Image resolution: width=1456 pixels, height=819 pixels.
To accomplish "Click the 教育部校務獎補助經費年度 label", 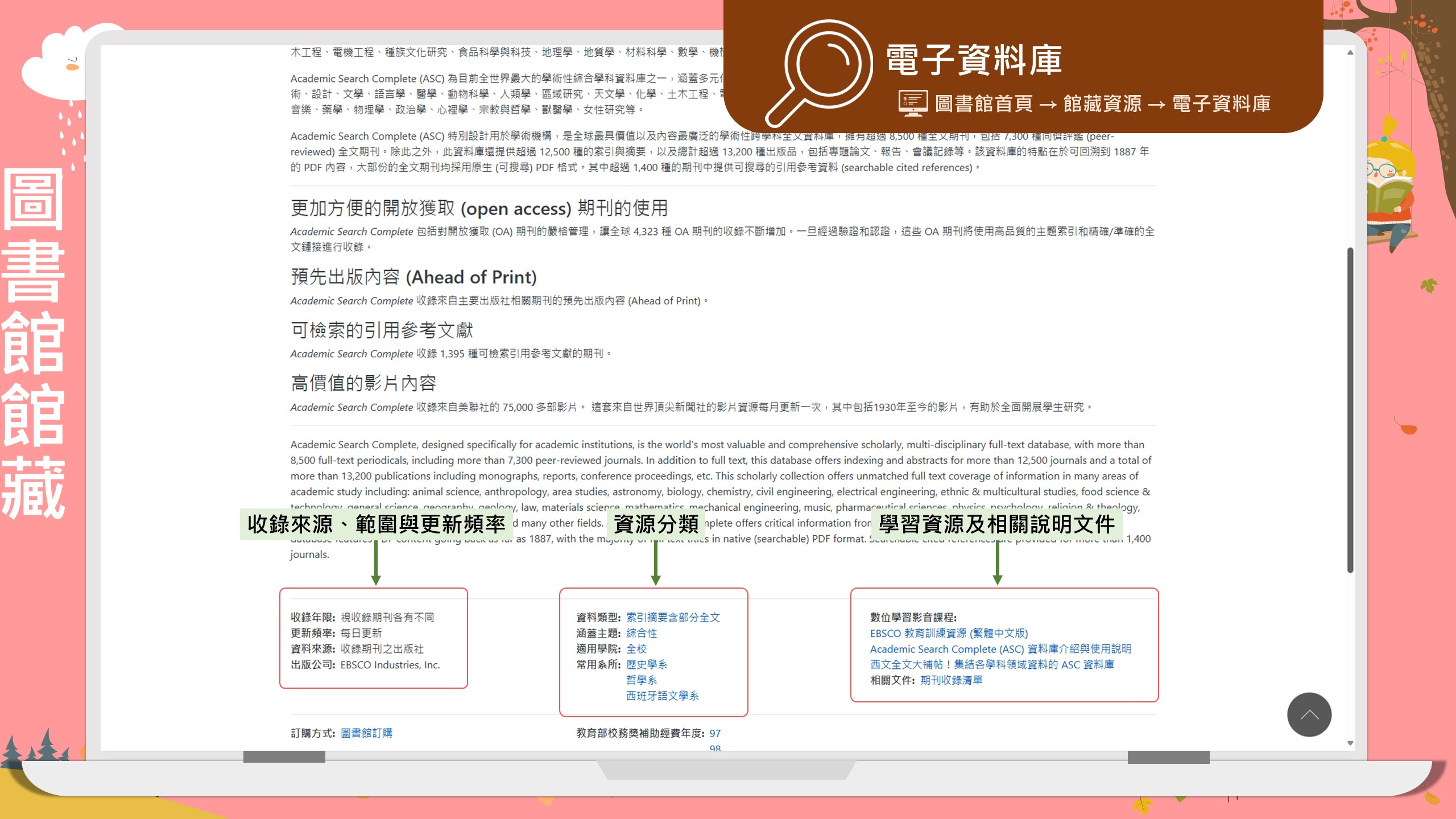I will [x=640, y=733].
